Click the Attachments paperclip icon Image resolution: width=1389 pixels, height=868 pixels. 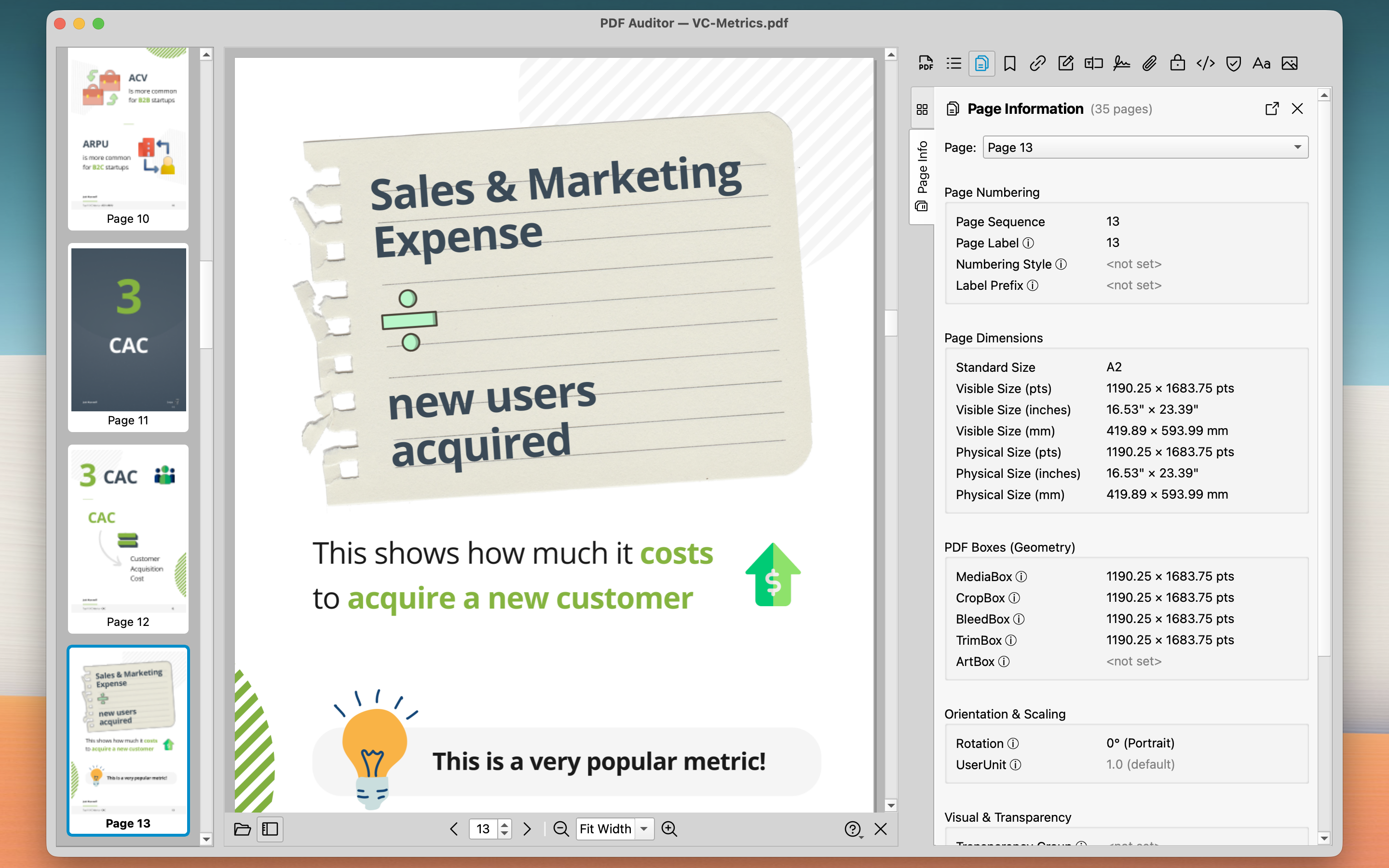click(x=1149, y=63)
